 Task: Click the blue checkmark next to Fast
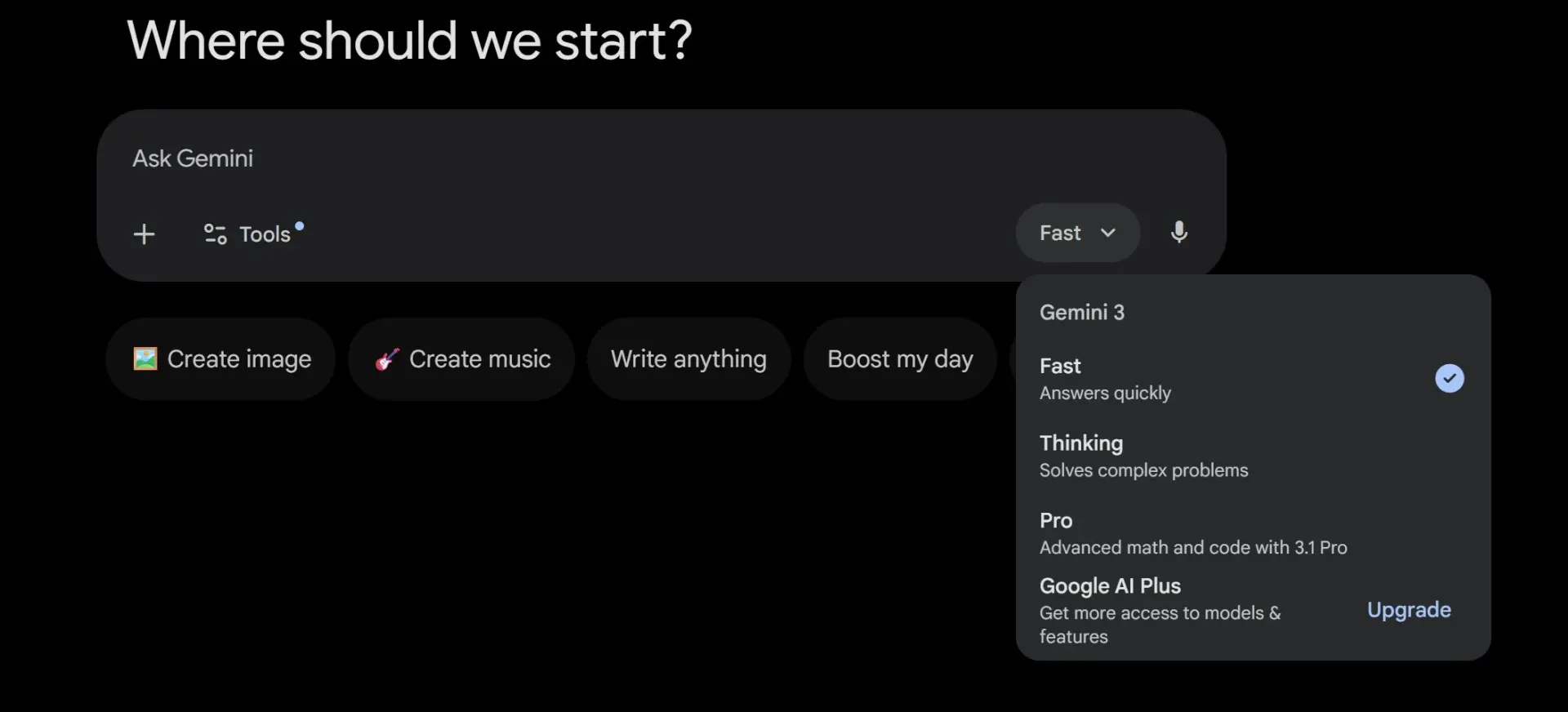1450,378
